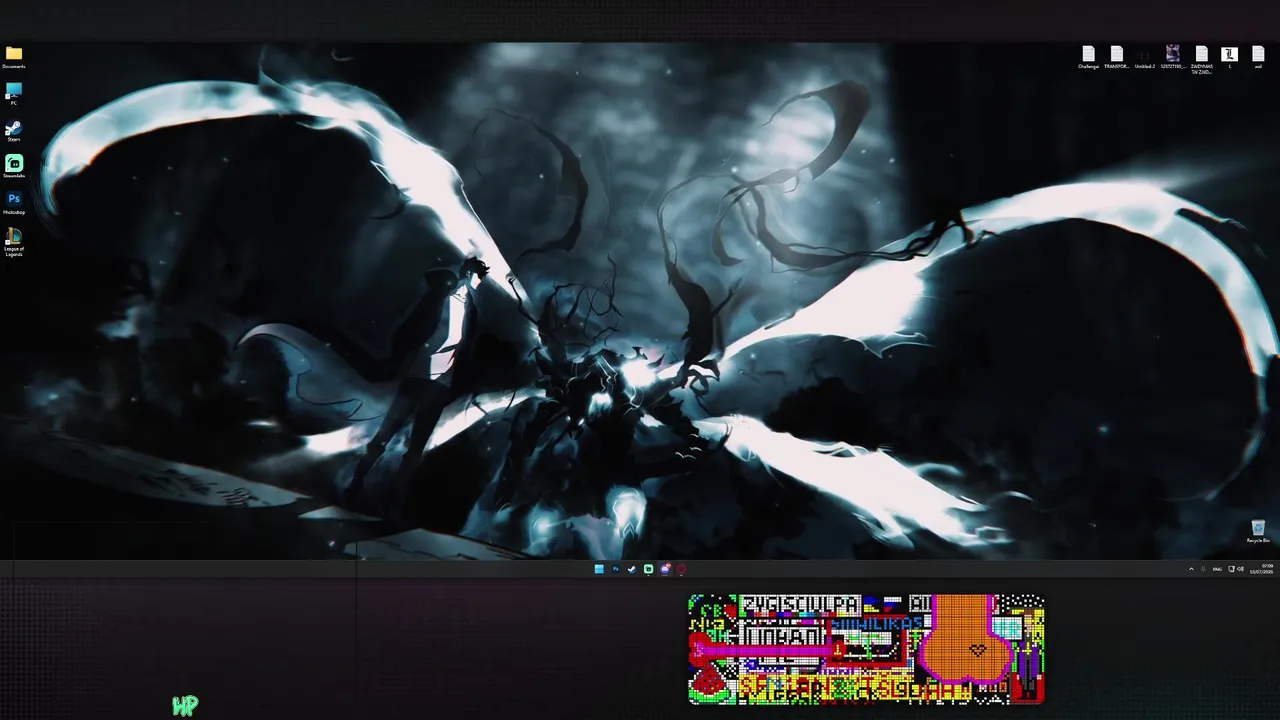
Task: Open Streamlabs from the taskbar
Action: coord(648,569)
